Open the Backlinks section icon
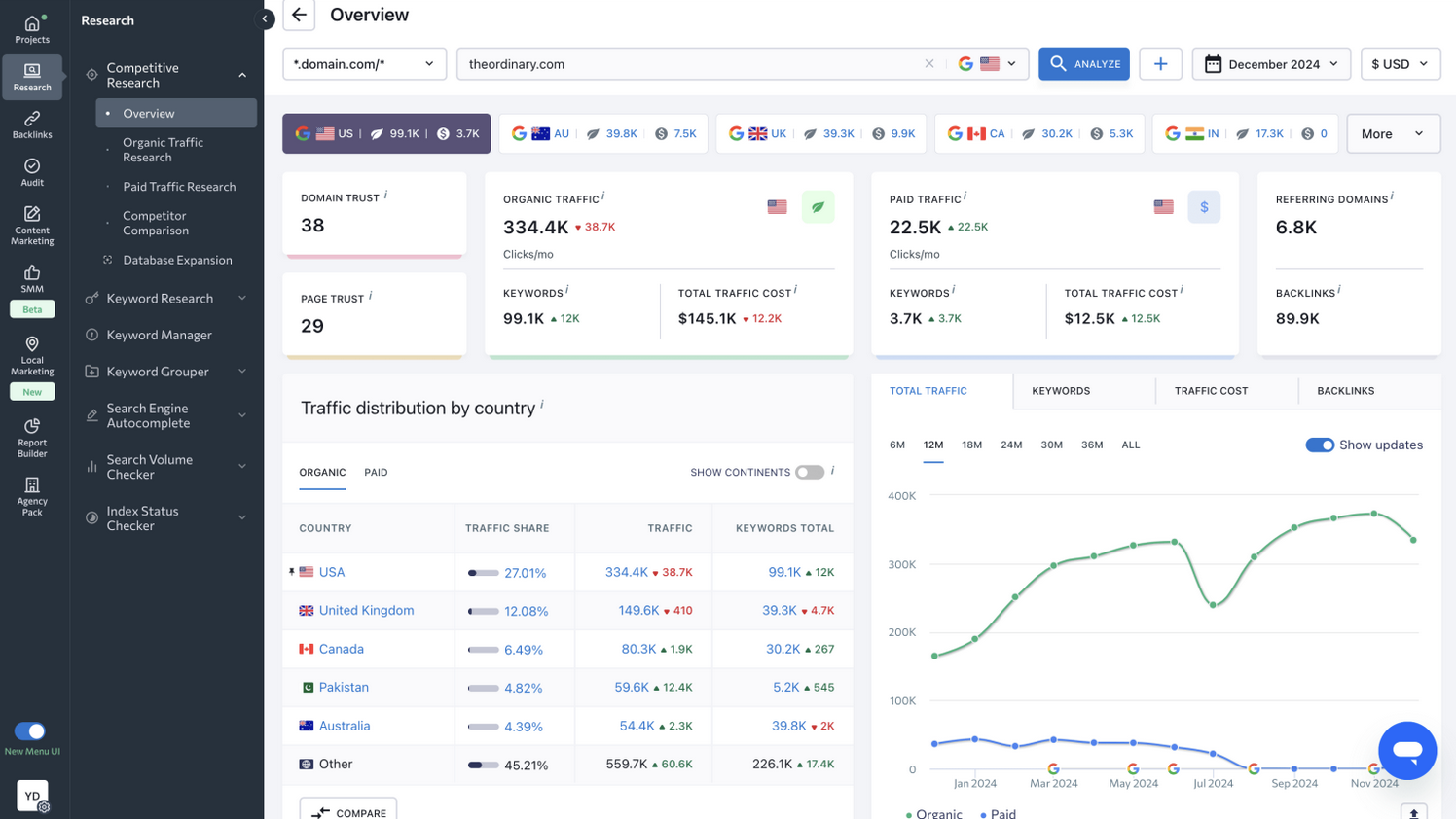The image size is (1456, 819). pos(32,125)
